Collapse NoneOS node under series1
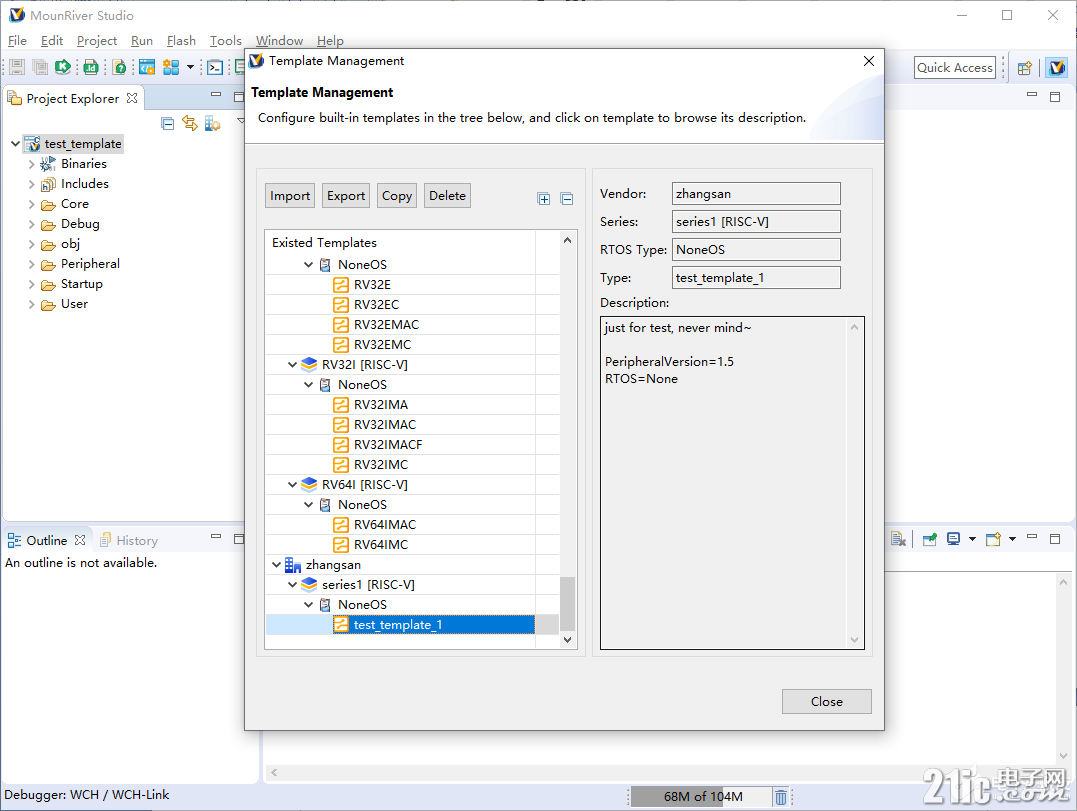This screenshot has width=1077, height=811. click(x=308, y=604)
